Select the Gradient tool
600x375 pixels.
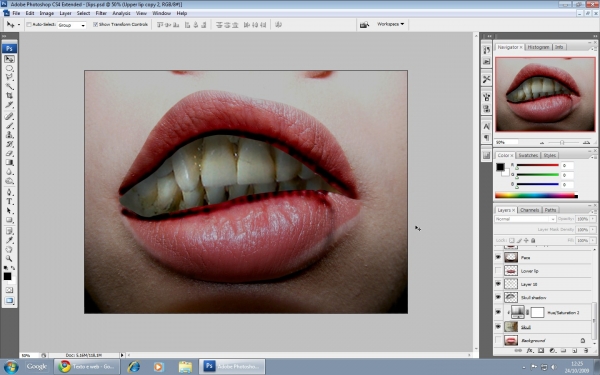pos(10,163)
